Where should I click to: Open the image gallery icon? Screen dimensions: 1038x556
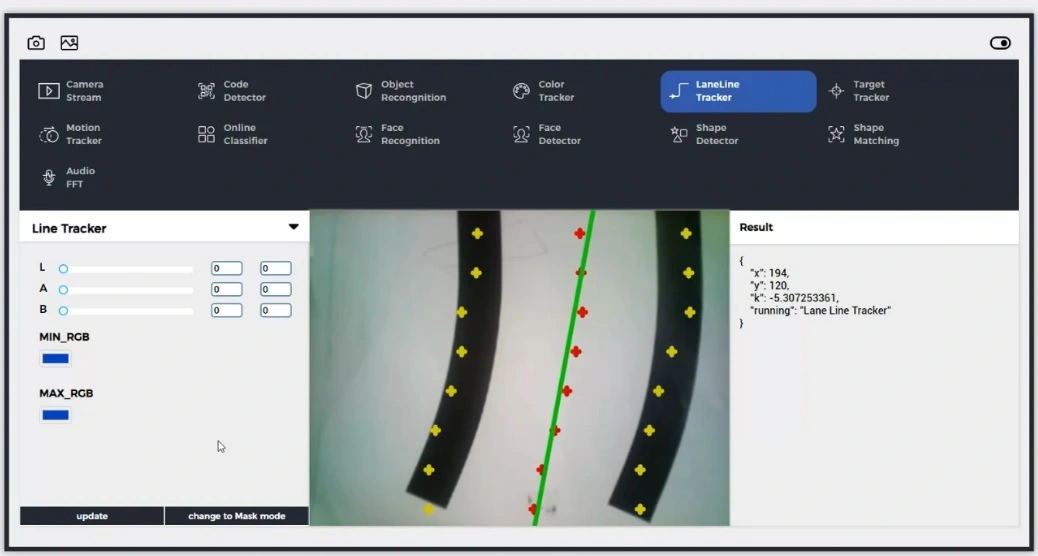(70, 43)
